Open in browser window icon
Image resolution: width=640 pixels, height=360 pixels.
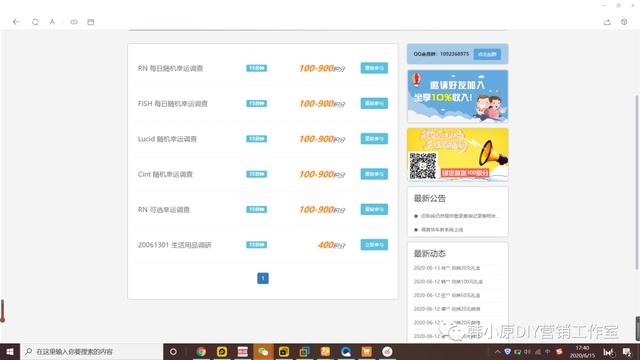point(91,22)
